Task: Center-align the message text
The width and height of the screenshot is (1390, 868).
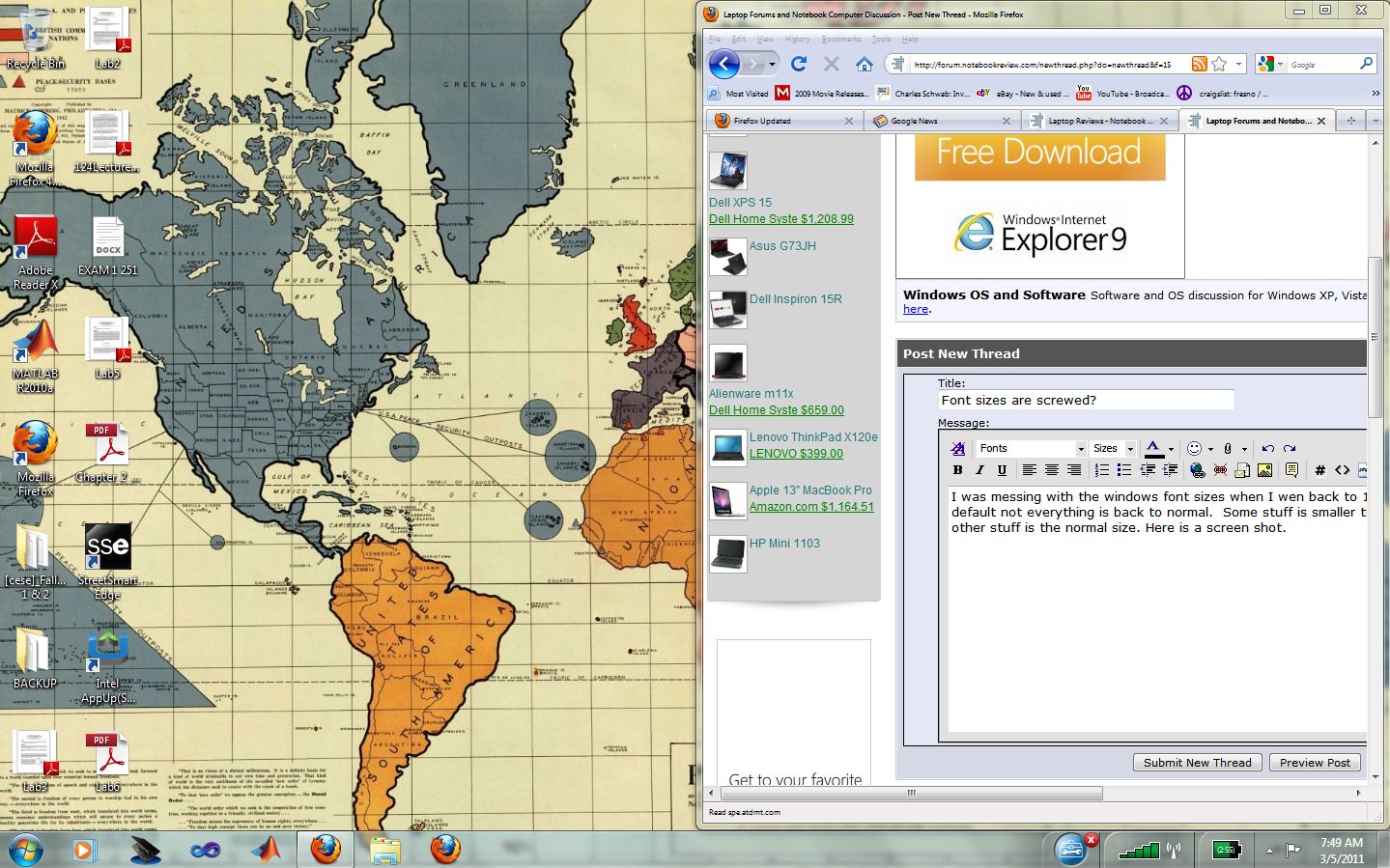Action: pos(1051,470)
